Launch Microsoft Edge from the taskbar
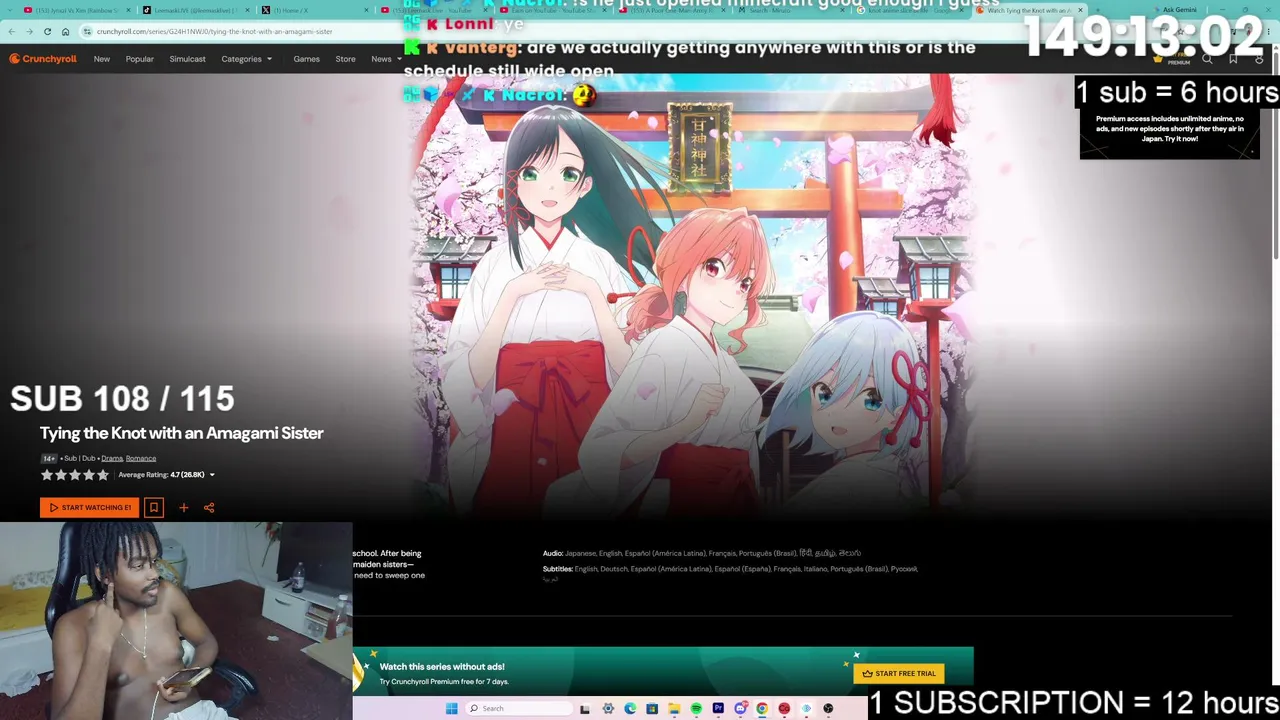Viewport: 1280px width, 720px height. [630, 709]
